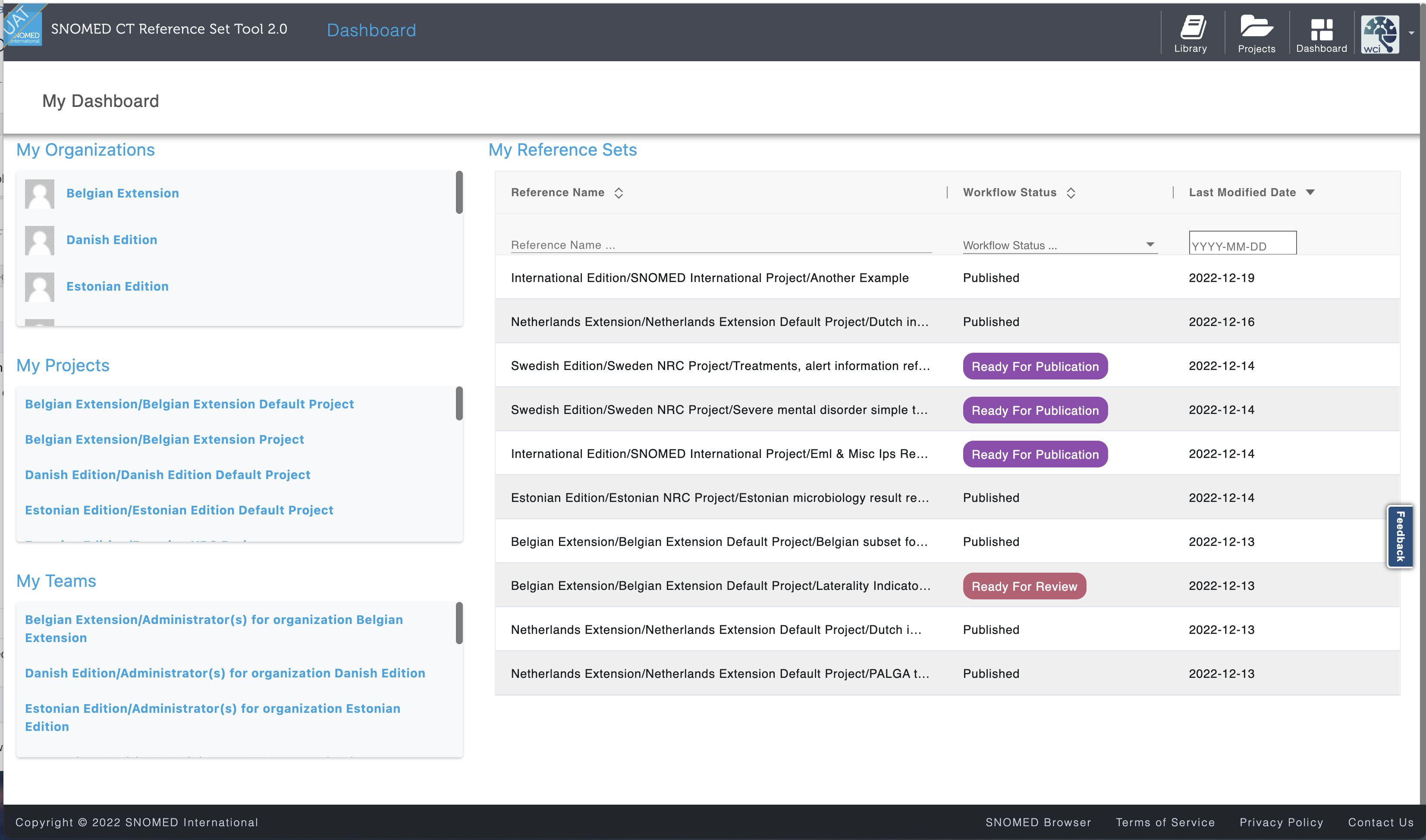This screenshot has height=840, width=1426.
Task: Open the Workflow Status filter dropdown
Action: 1060,245
